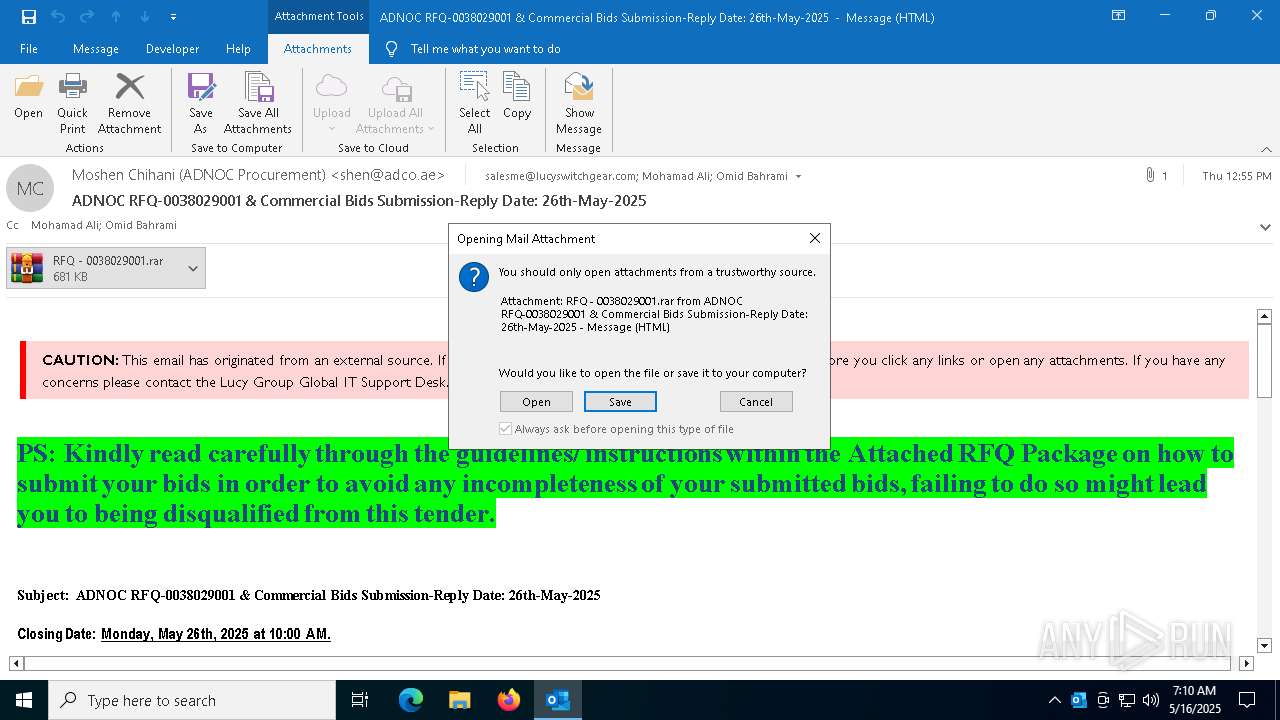The width and height of the screenshot is (1280, 720).
Task: Open Customize Quick Access Toolbar dropdown
Action: tap(173, 17)
